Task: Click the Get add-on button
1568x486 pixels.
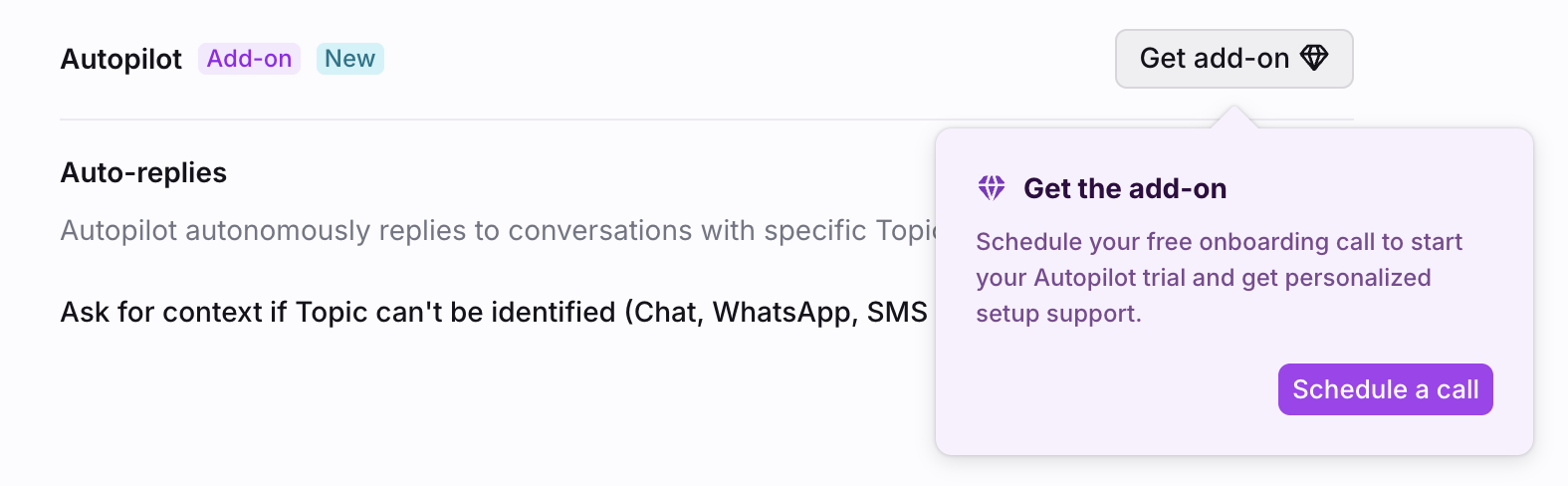Action: coord(1232,59)
